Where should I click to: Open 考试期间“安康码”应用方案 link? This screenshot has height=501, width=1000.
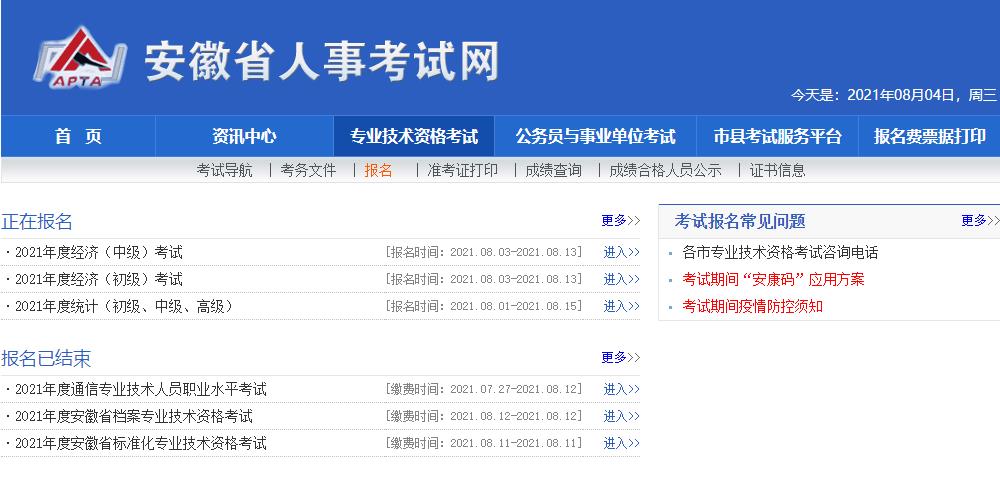click(773, 280)
